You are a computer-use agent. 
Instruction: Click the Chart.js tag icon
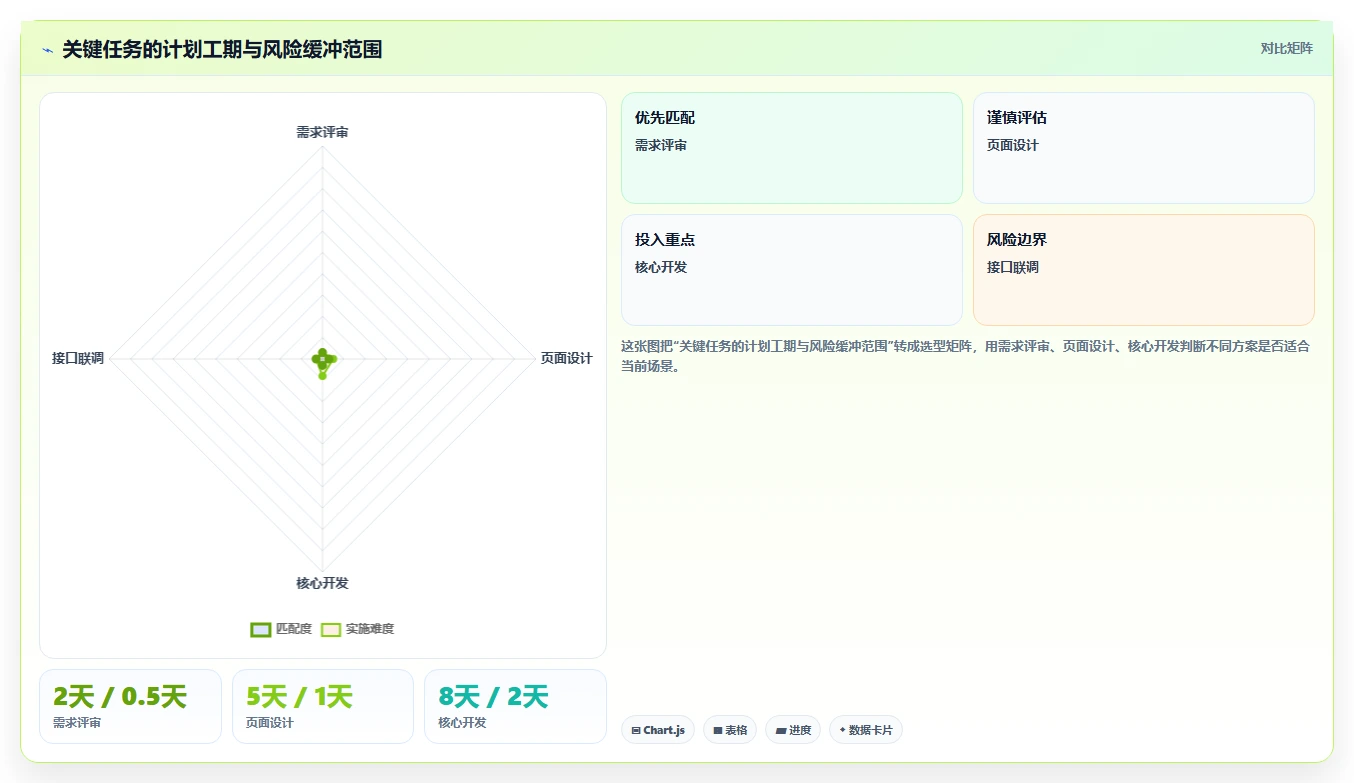[636, 731]
